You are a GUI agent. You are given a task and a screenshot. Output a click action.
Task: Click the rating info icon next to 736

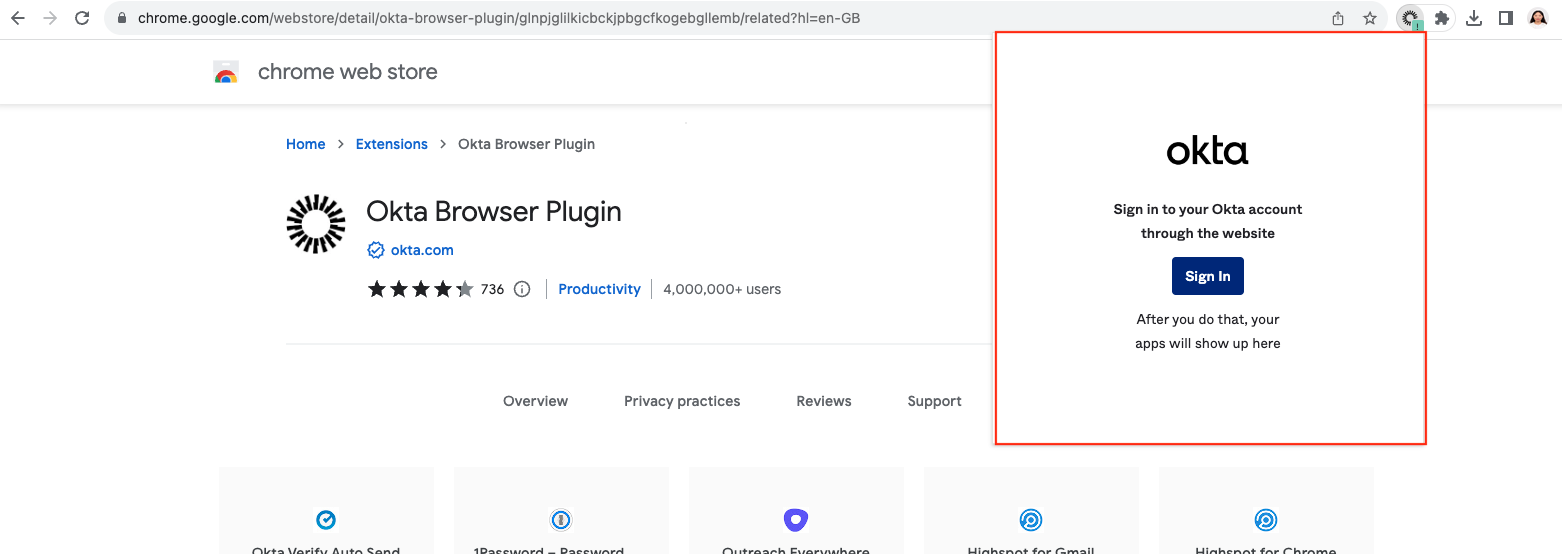point(522,289)
